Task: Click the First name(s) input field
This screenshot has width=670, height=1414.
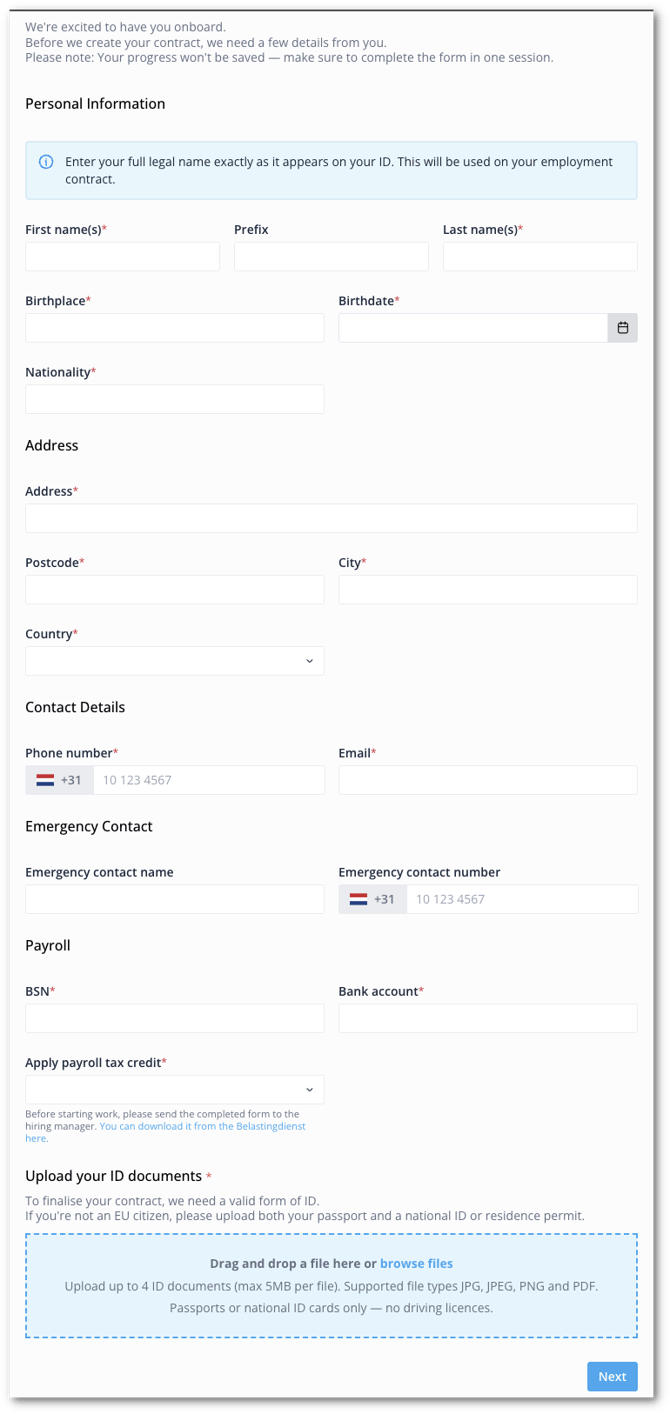Action: [122, 256]
